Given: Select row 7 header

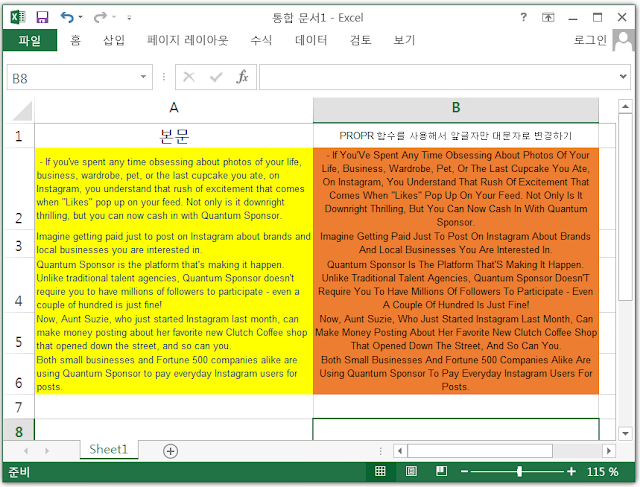Looking at the screenshot, I should [x=19, y=407].
